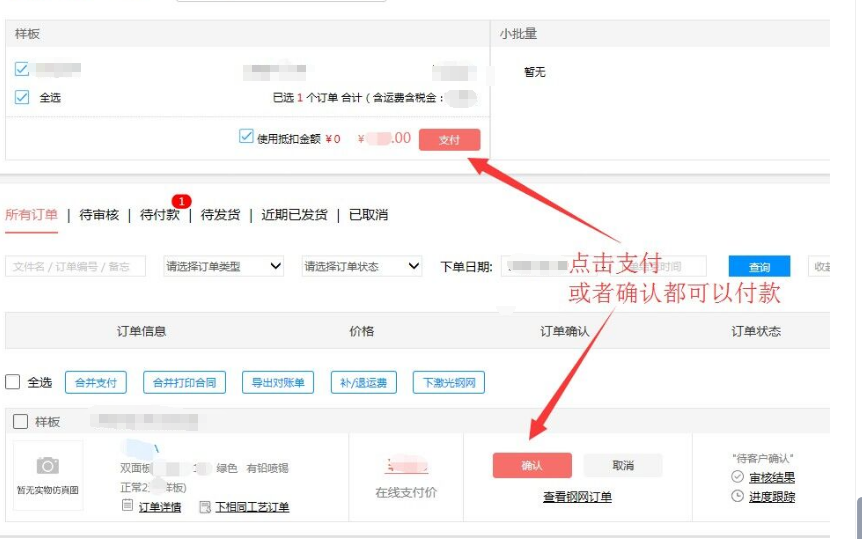Click the red 确认 button
This screenshot has height=539, width=862.
531,466
